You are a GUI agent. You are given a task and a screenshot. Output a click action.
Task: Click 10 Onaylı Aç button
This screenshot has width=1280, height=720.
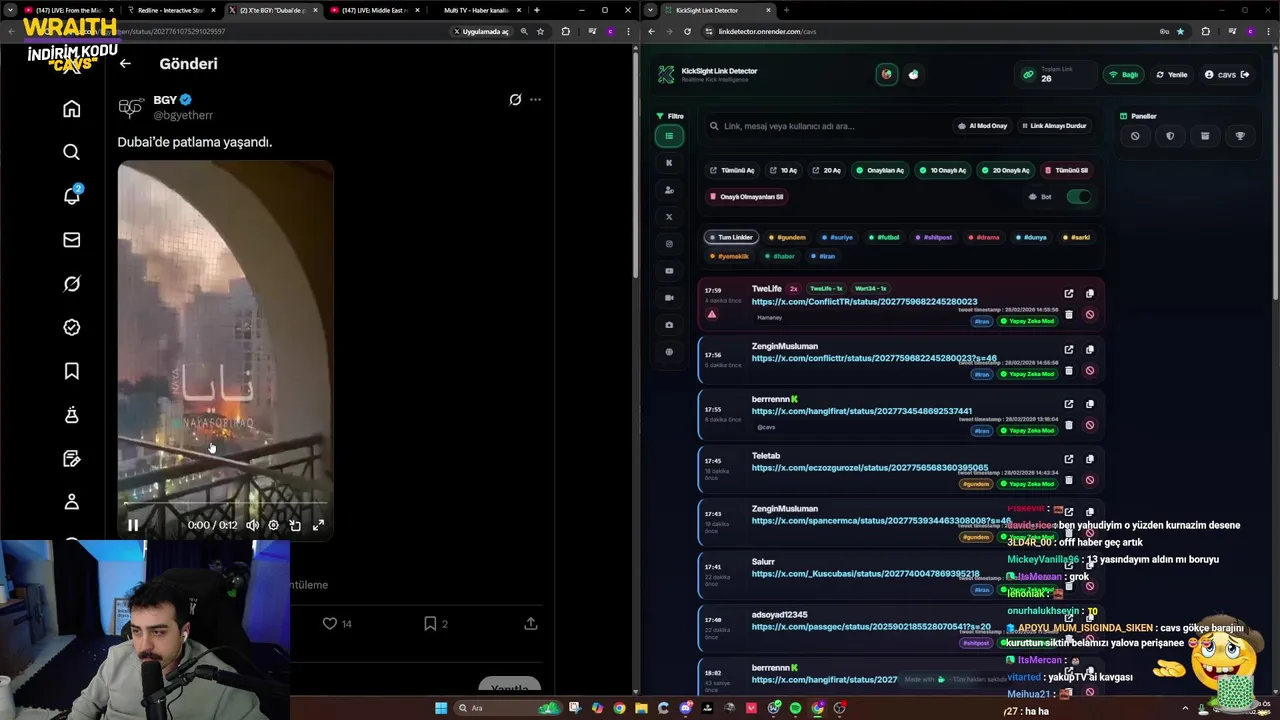click(942, 170)
